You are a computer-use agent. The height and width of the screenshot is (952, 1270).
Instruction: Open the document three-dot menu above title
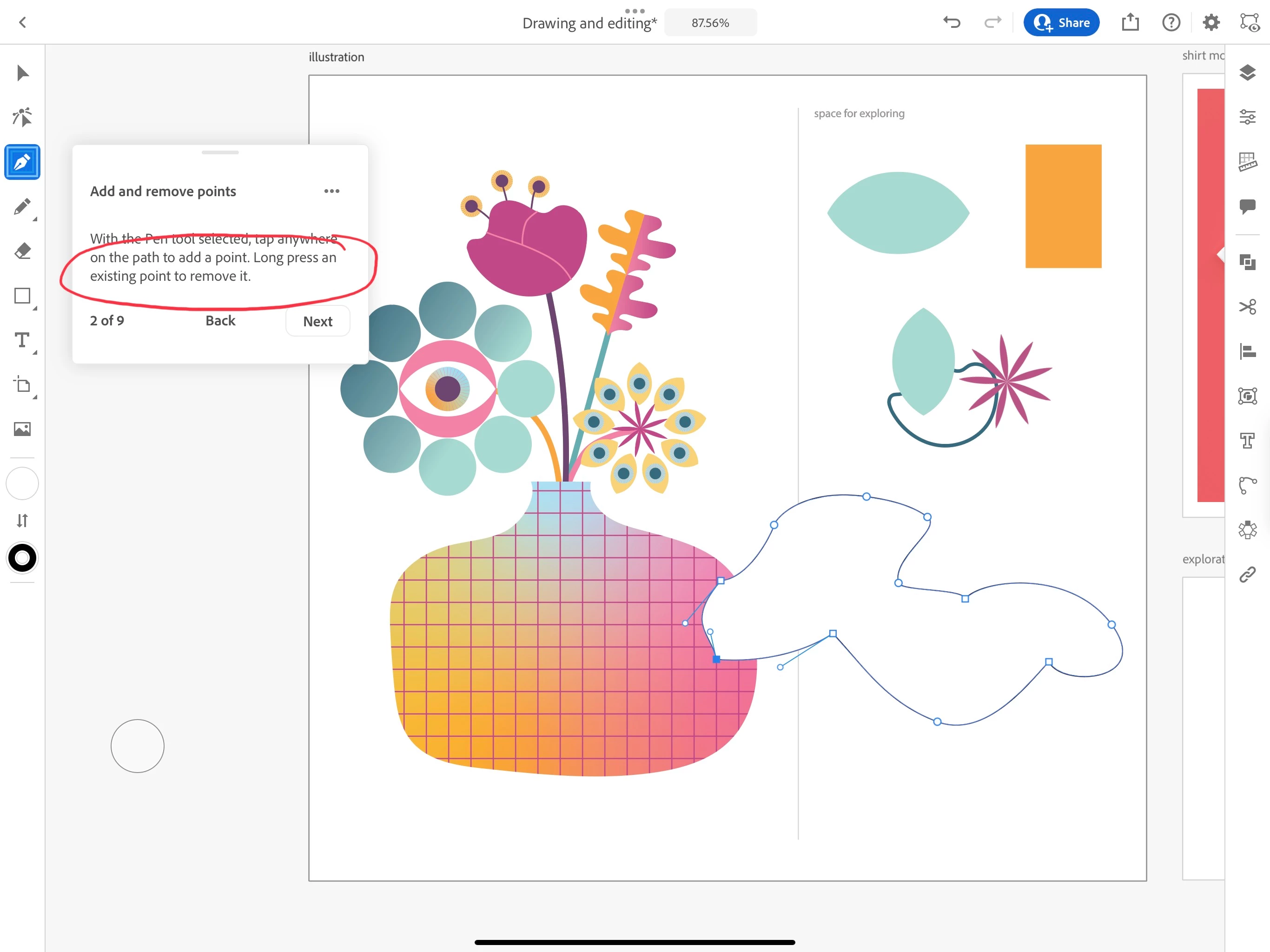pos(635,10)
